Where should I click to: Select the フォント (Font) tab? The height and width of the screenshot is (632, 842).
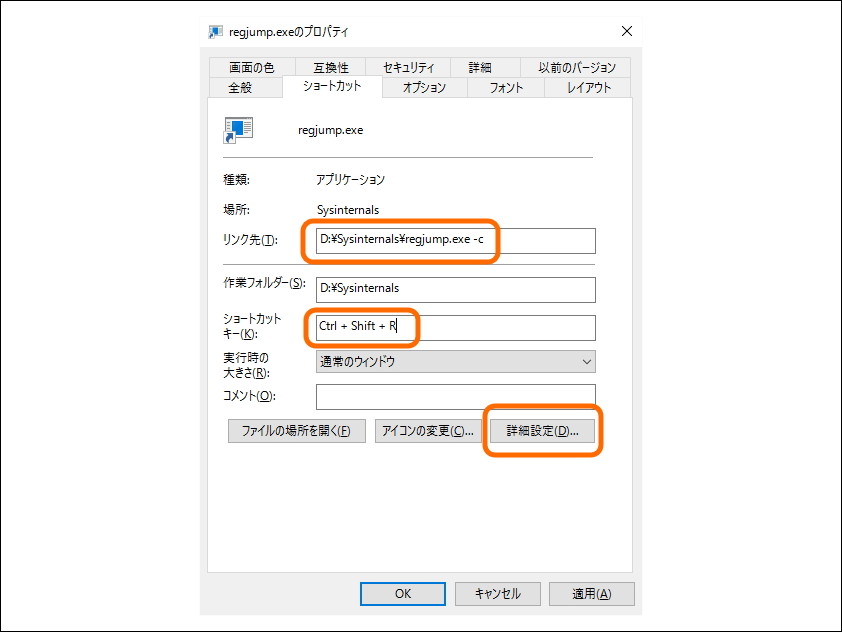click(x=506, y=87)
